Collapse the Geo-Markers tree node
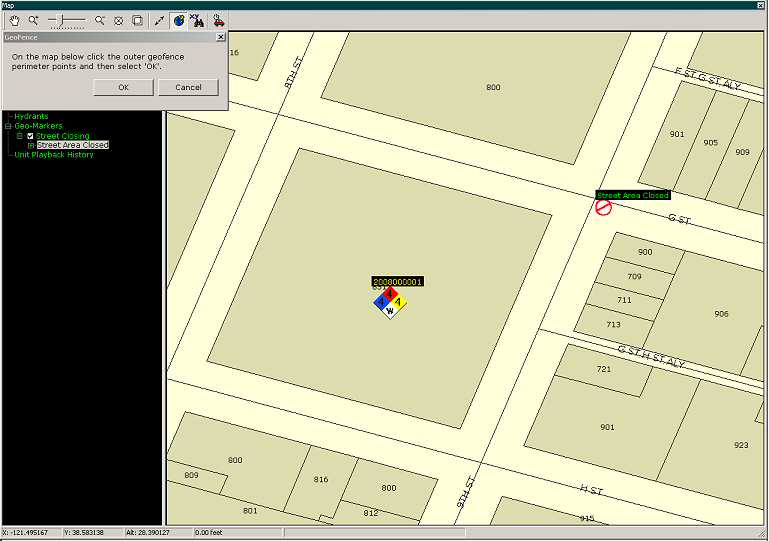Screen dimensions: 769x541 [8, 126]
